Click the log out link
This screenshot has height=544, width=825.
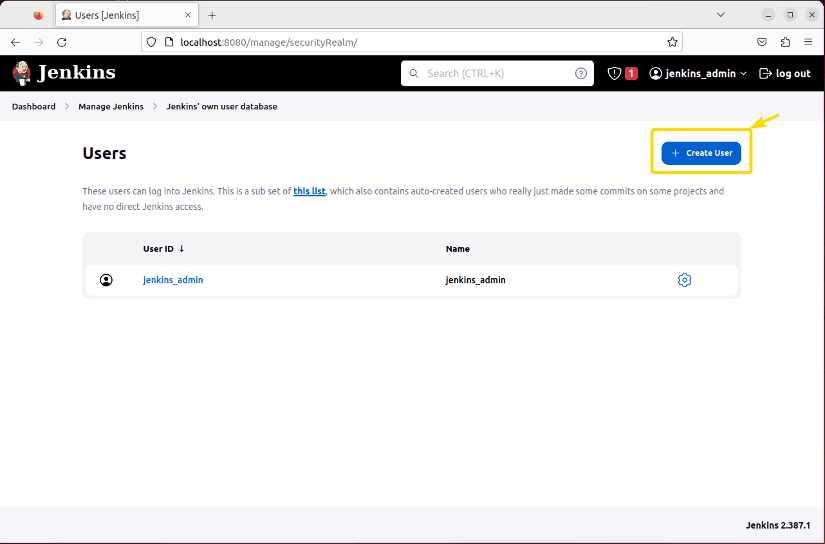[x=784, y=74]
